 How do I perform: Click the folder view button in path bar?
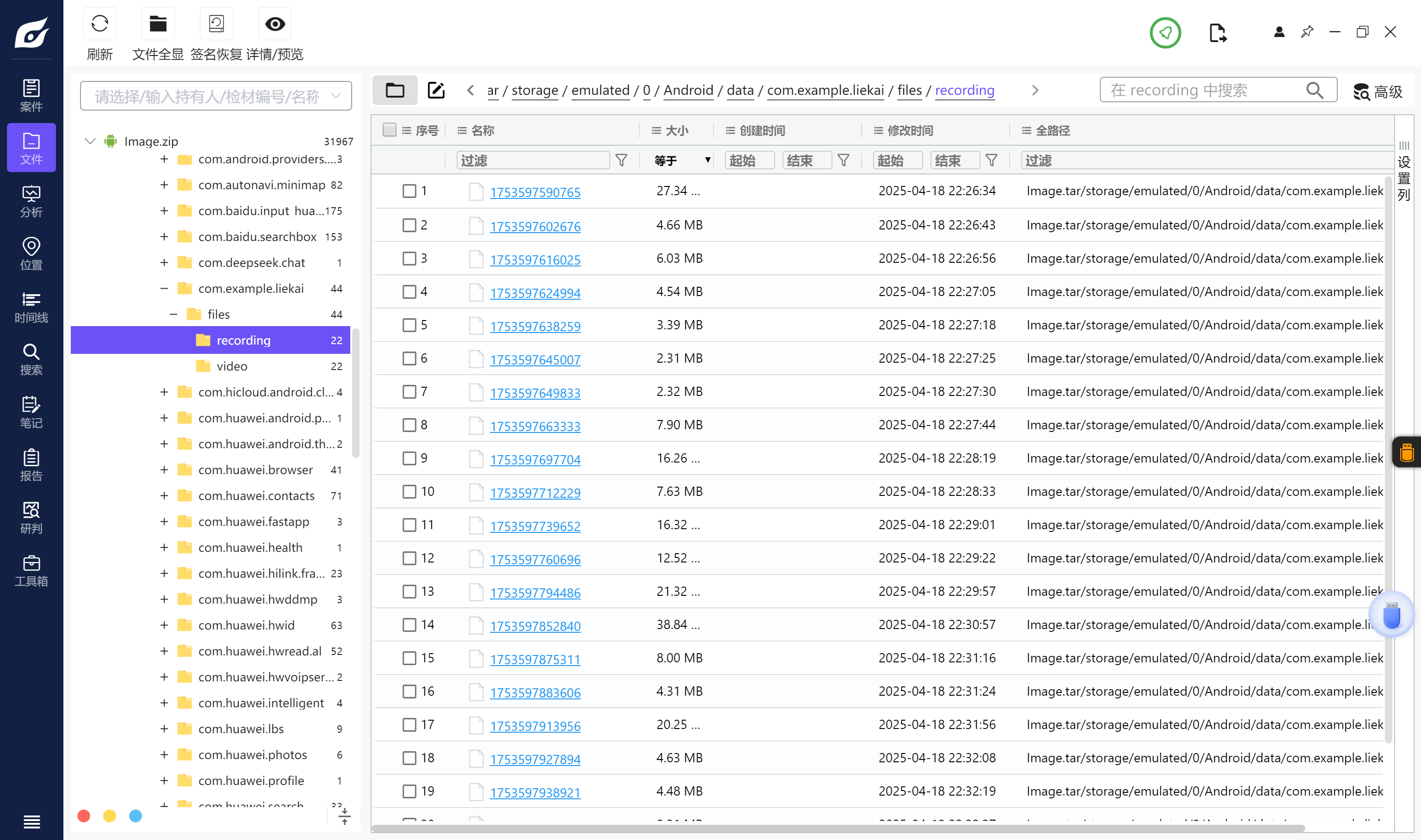coord(395,90)
